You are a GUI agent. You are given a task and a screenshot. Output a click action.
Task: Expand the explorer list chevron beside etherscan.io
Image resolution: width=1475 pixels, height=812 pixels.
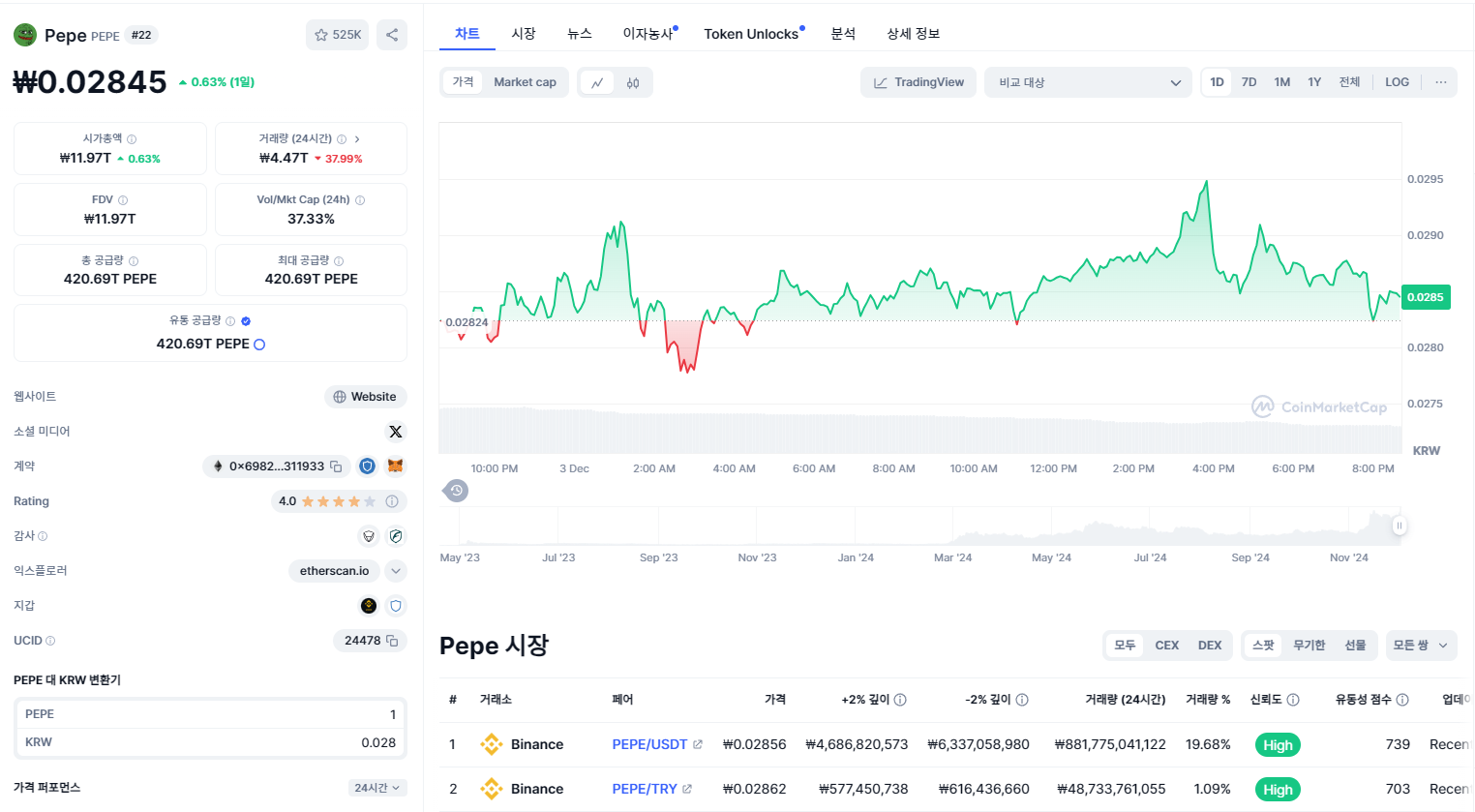point(395,571)
